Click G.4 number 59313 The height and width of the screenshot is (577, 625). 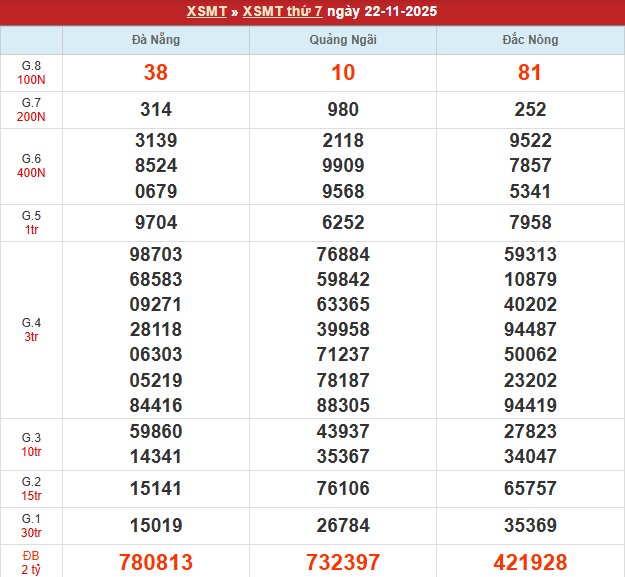(530, 254)
